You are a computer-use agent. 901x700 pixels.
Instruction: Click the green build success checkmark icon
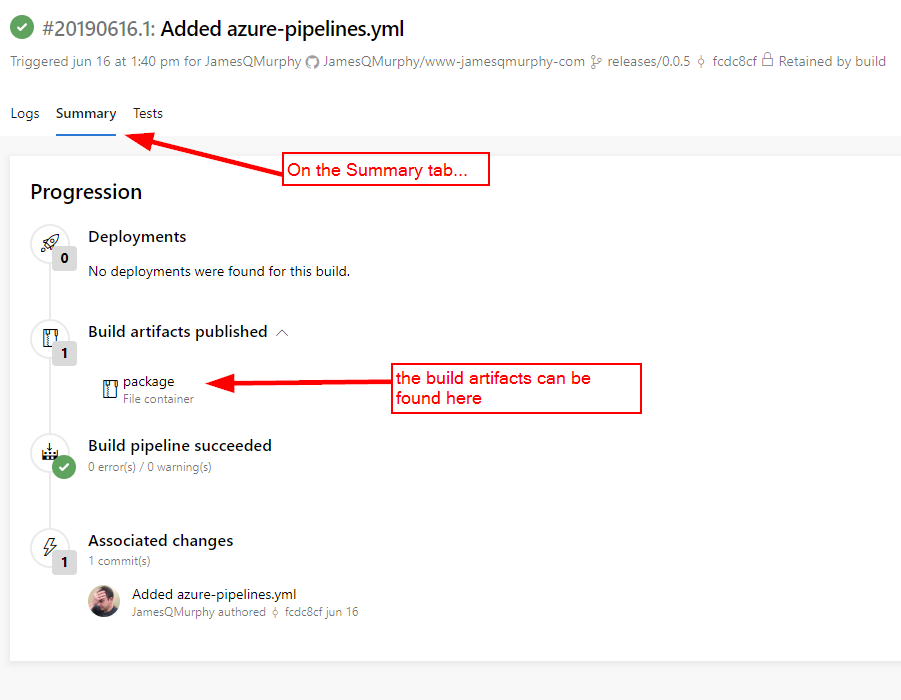(21, 27)
